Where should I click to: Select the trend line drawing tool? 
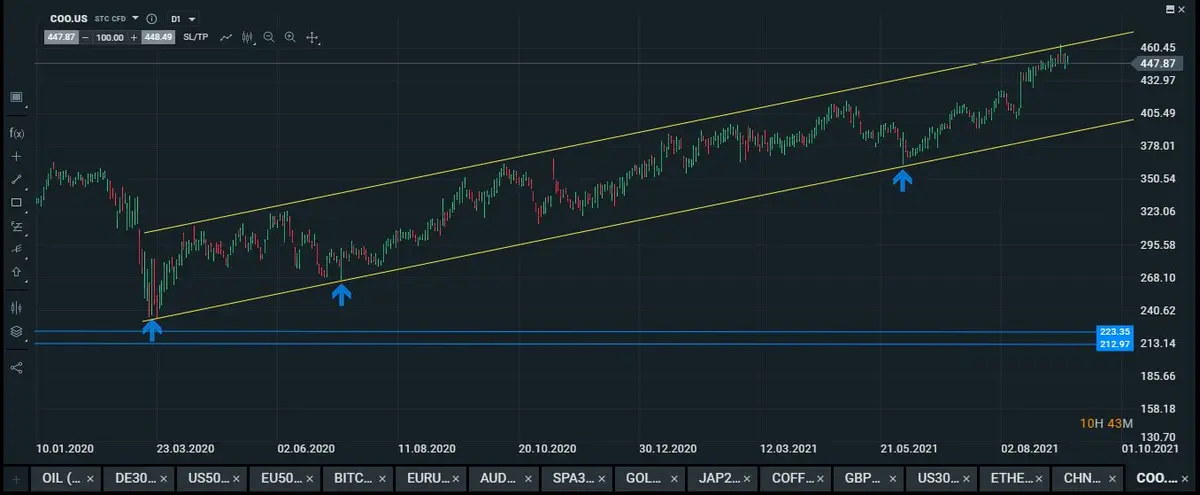(16, 180)
